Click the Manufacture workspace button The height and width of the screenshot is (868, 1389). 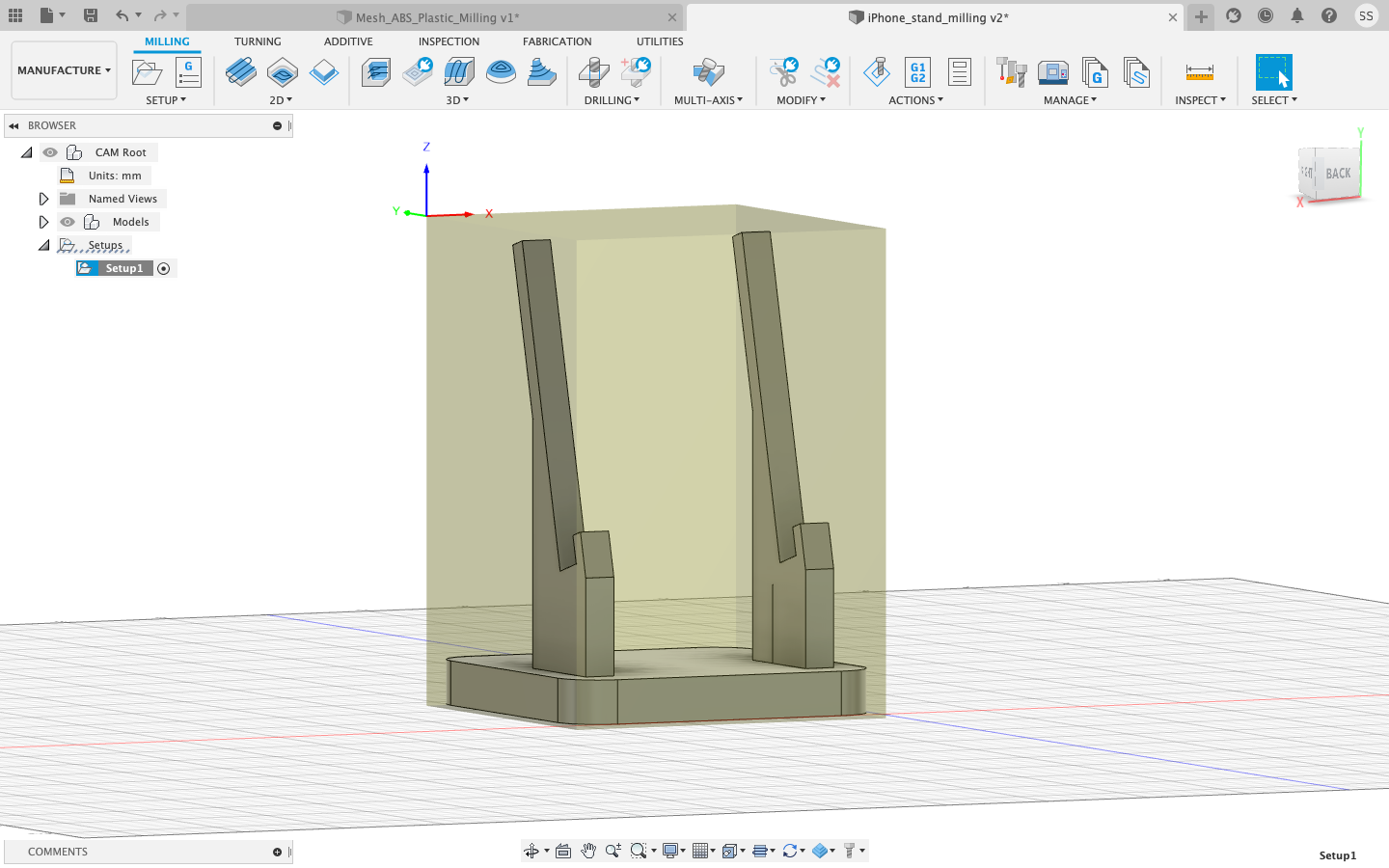tap(64, 69)
